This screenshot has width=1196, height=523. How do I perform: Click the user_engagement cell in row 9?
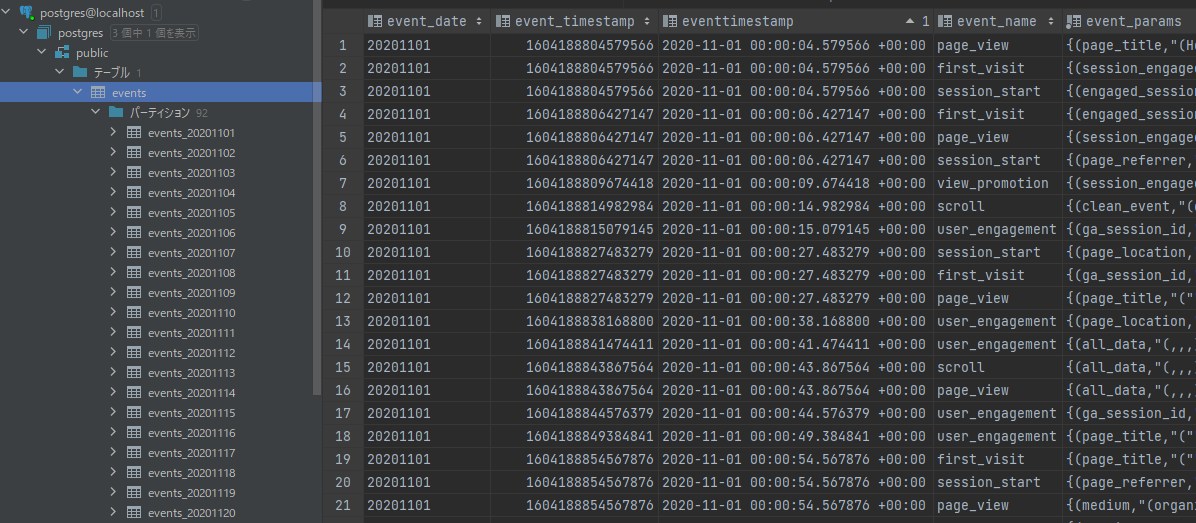pos(998,229)
